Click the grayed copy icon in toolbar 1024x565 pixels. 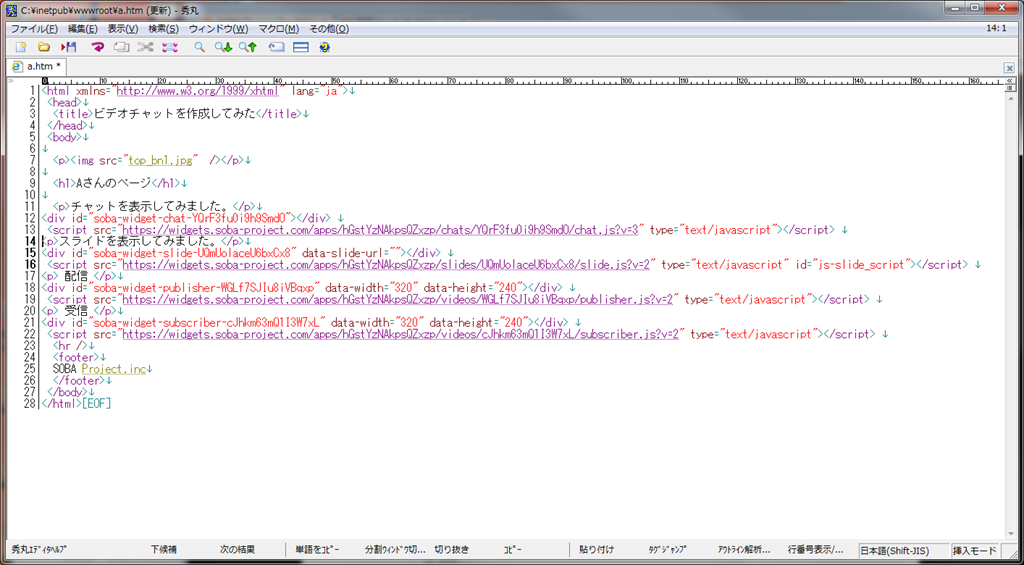[x=121, y=47]
